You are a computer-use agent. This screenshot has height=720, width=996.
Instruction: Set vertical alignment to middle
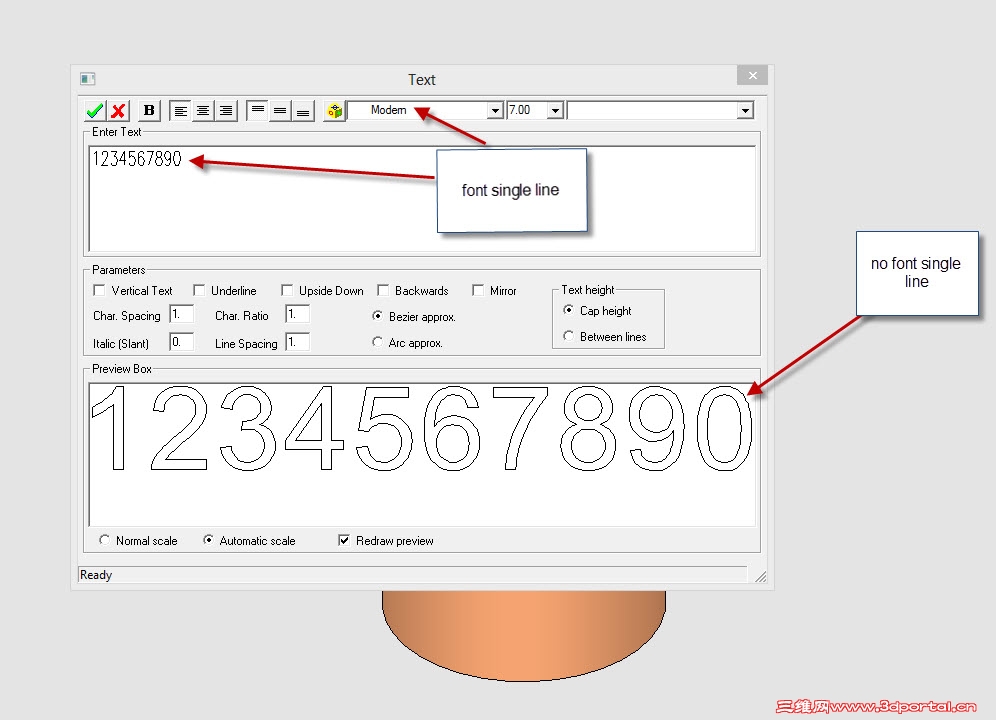click(280, 111)
